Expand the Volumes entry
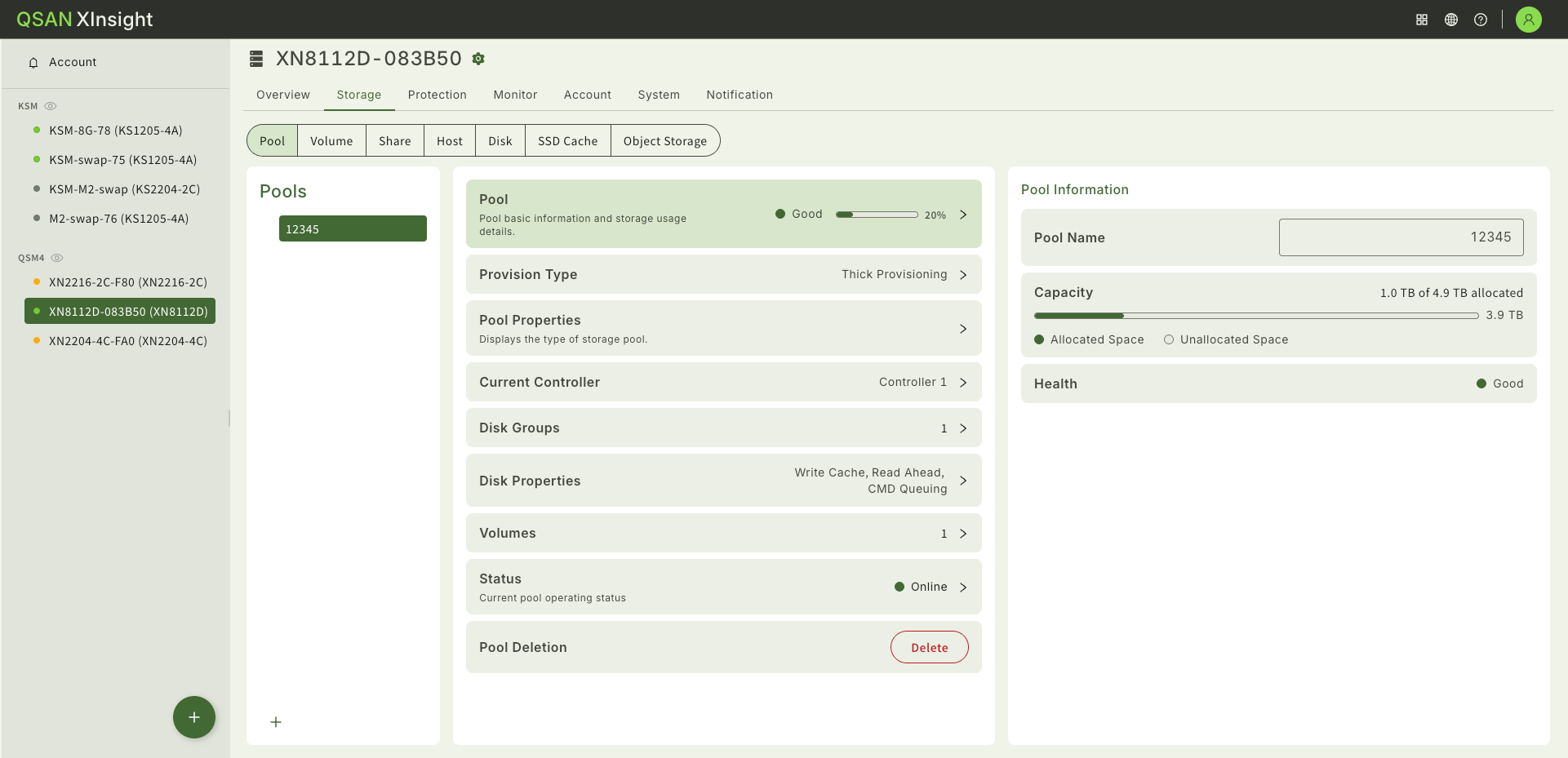The height and width of the screenshot is (758, 1568). pyautogui.click(x=963, y=533)
